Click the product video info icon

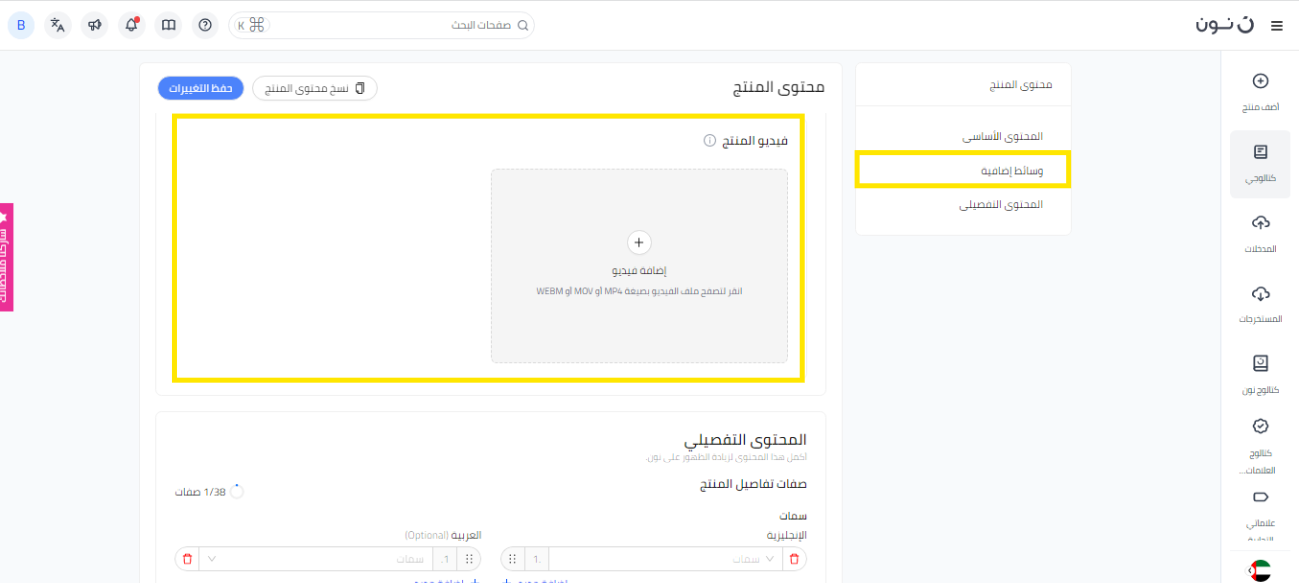point(709,141)
